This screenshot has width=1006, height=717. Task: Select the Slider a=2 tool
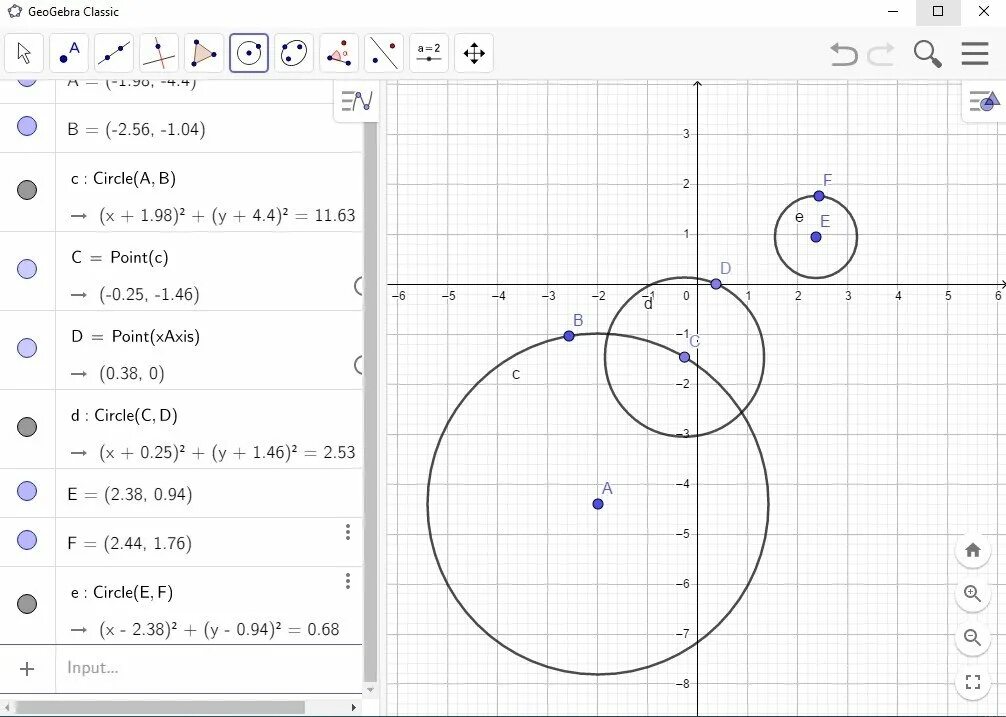coord(429,53)
